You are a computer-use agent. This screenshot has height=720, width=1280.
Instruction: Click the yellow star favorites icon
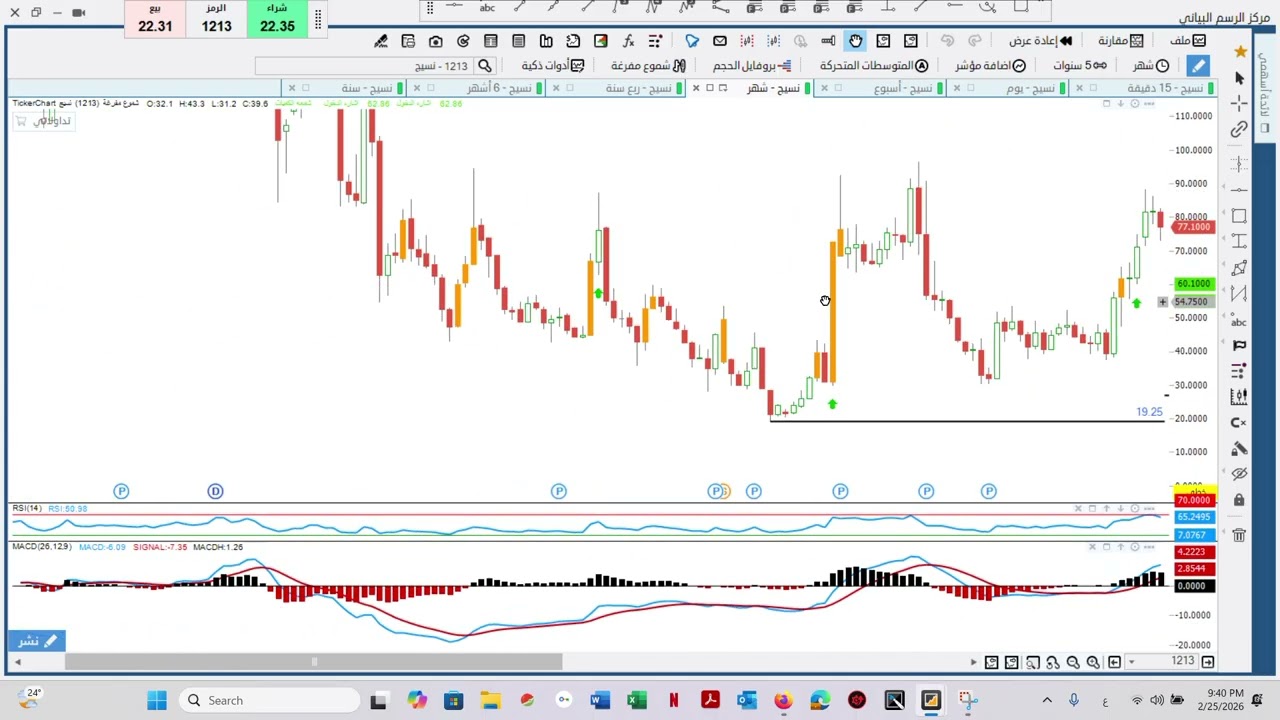pyautogui.click(x=1240, y=51)
